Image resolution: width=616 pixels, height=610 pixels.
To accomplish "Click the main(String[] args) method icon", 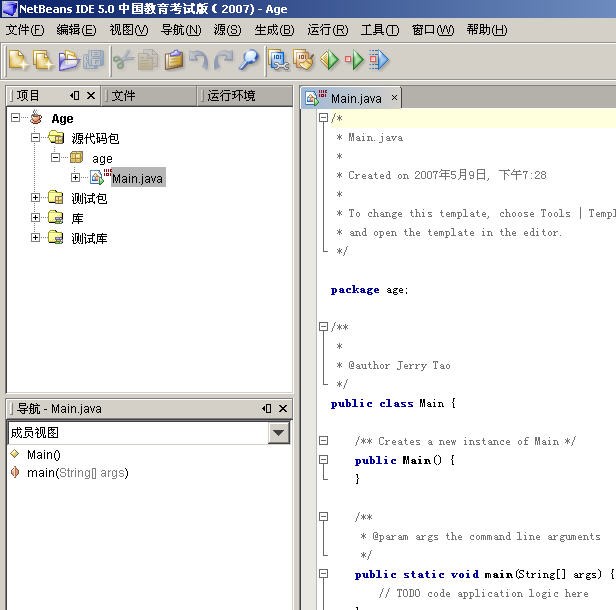I will click(15, 472).
